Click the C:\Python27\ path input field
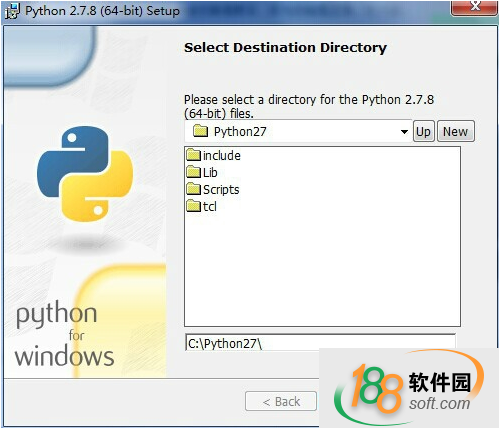Screen dimensions: 499x428 320,343
